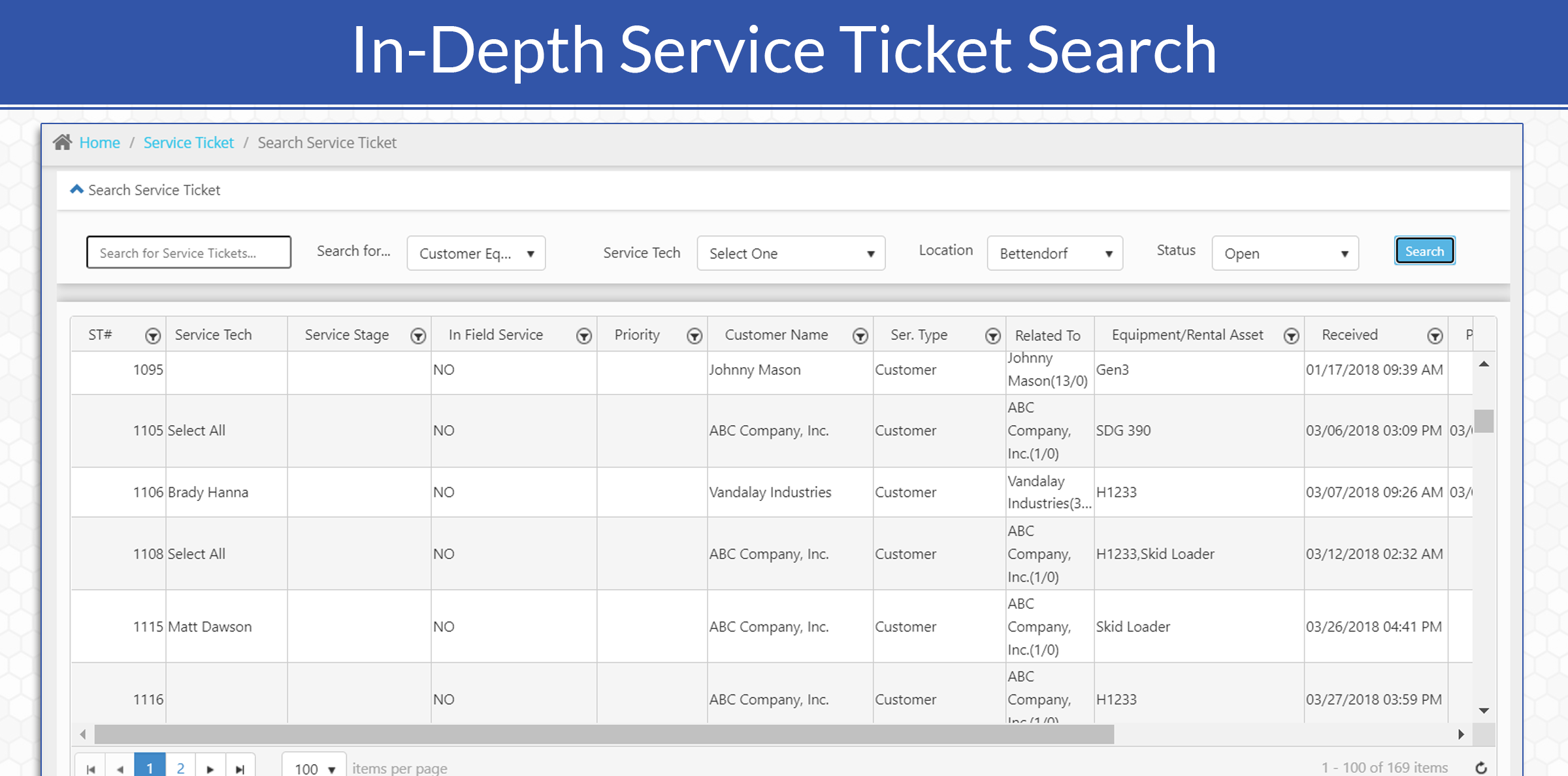Click the Search button
The width and height of the screenshot is (1568, 776).
pyautogui.click(x=1424, y=251)
